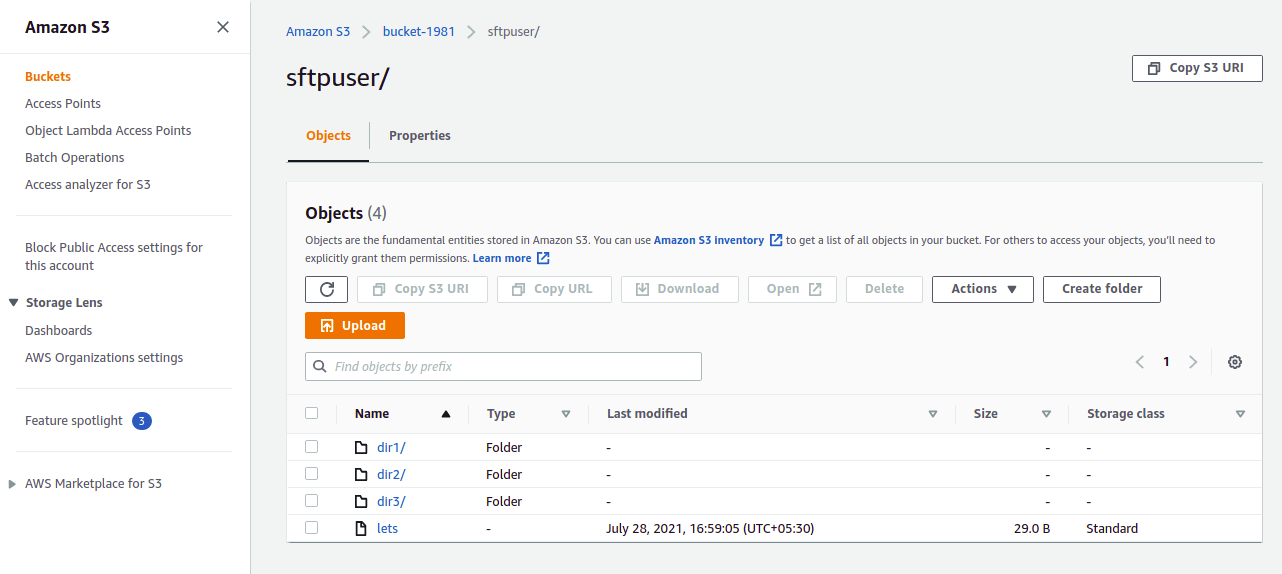Screen dimensions: 1282x574
Task: Click external link icon after Learn more
Action: (x=543, y=258)
